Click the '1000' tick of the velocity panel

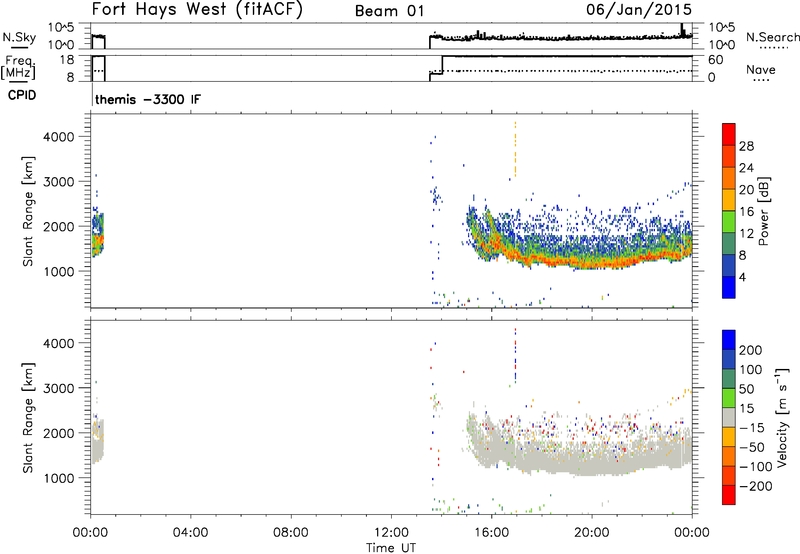59,478
